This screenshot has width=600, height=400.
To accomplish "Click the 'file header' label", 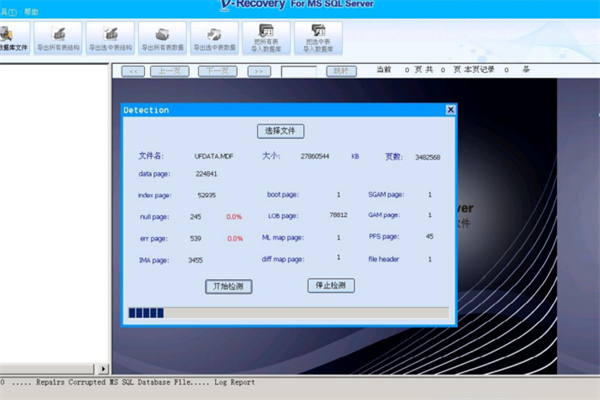I will [x=383, y=259].
